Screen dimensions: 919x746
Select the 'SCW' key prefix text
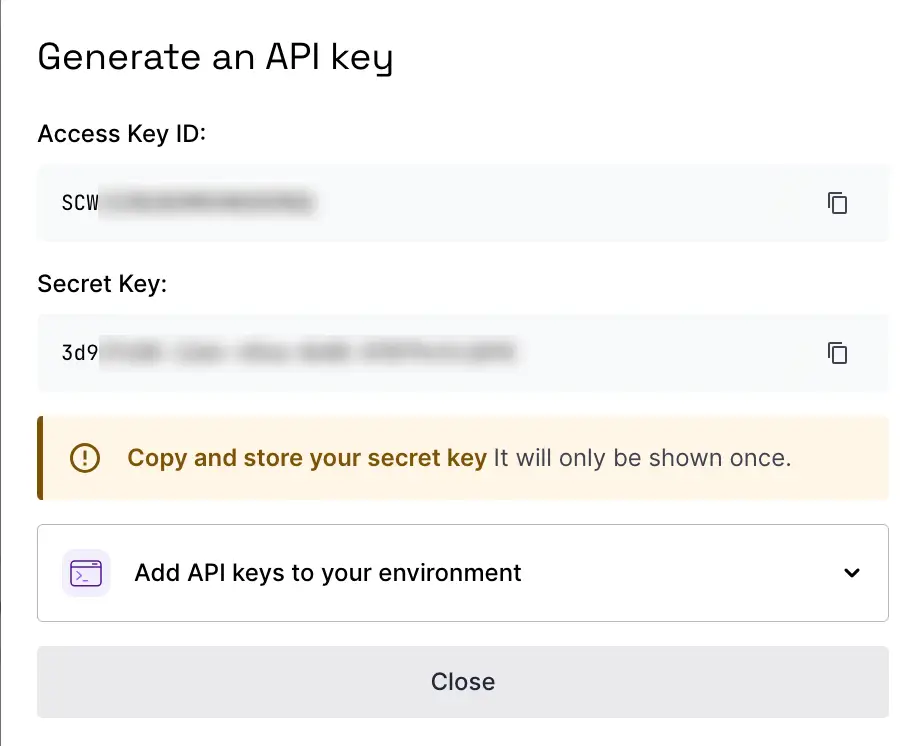point(80,203)
